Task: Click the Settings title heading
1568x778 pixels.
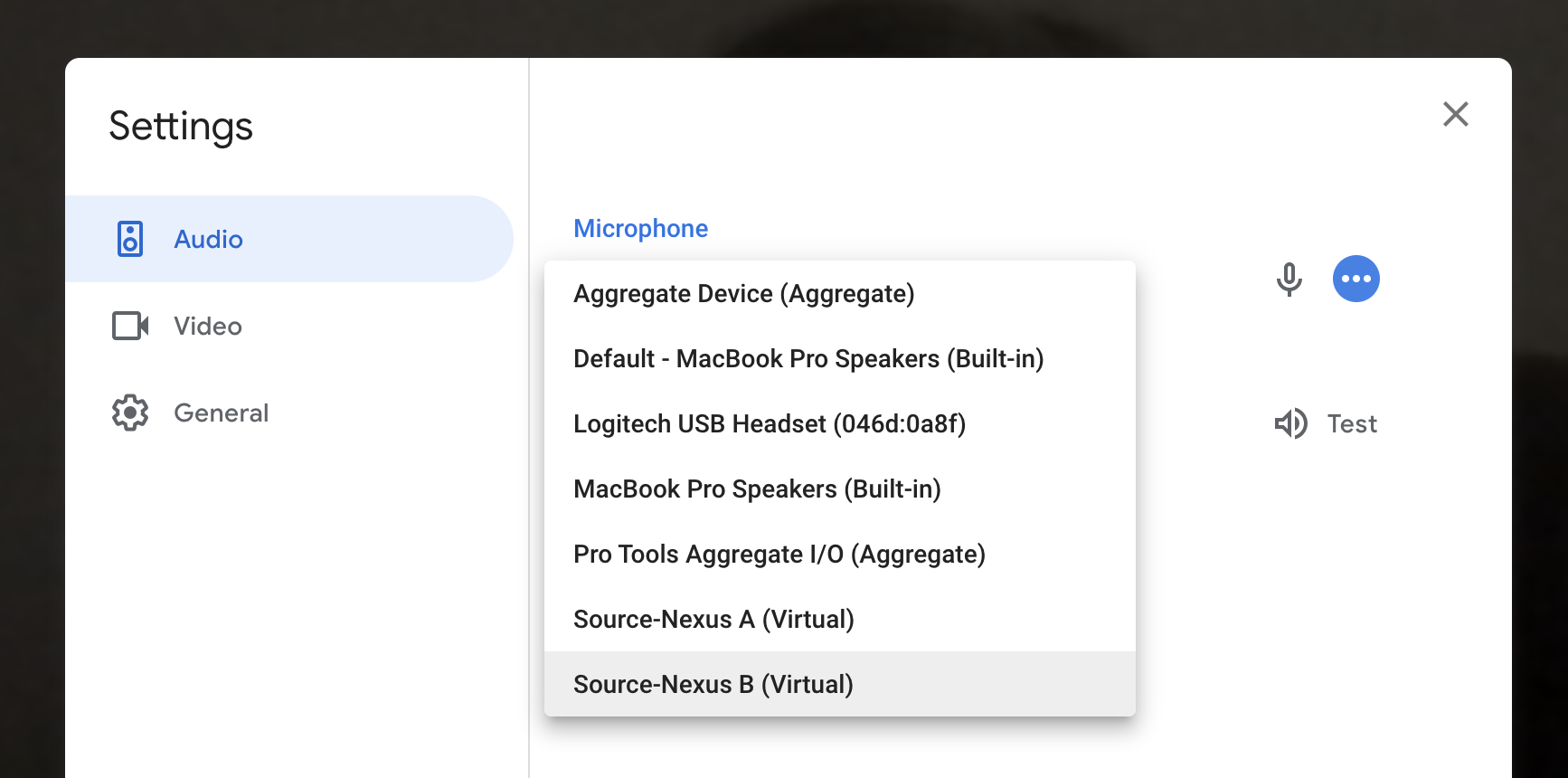Action: tap(181, 126)
